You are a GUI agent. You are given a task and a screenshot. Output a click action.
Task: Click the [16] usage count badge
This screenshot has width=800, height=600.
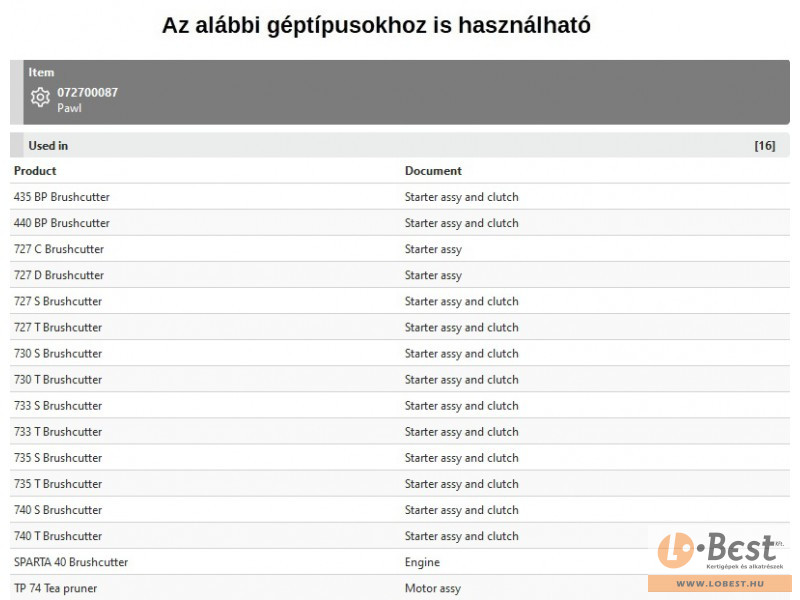pos(764,146)
